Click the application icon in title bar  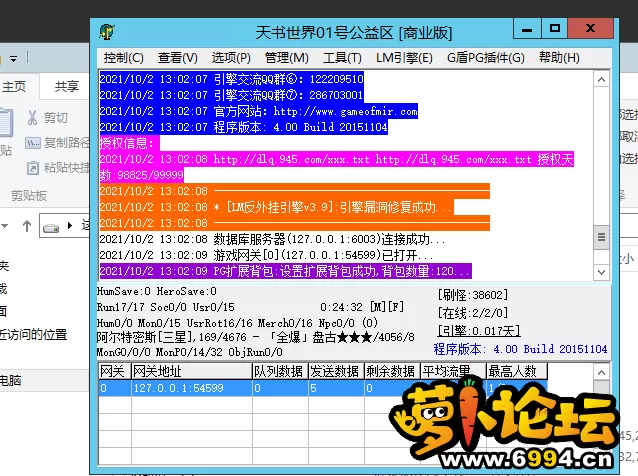107,32
